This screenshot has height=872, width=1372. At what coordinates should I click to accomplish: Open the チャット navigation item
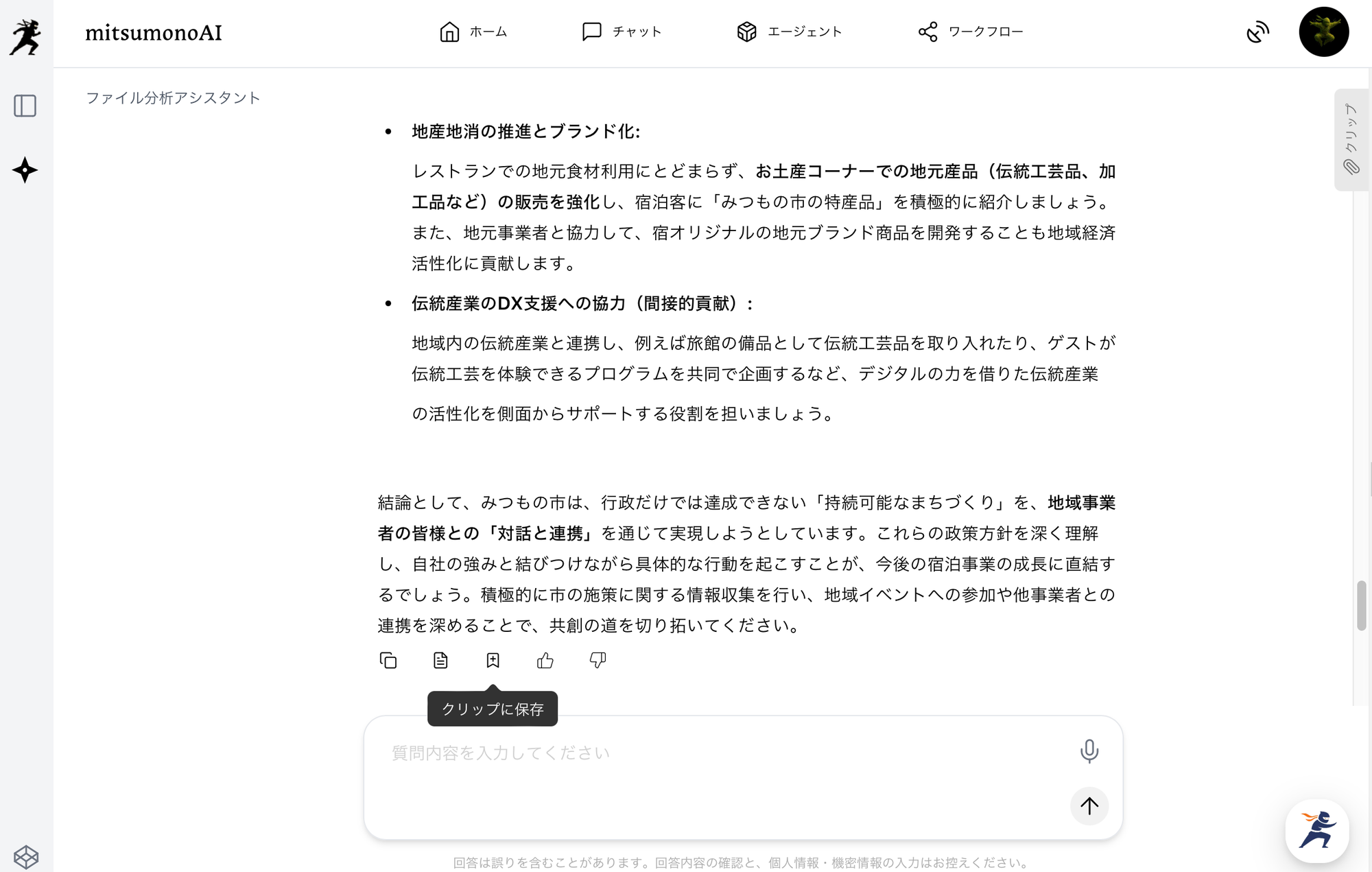tap(622, 32)
